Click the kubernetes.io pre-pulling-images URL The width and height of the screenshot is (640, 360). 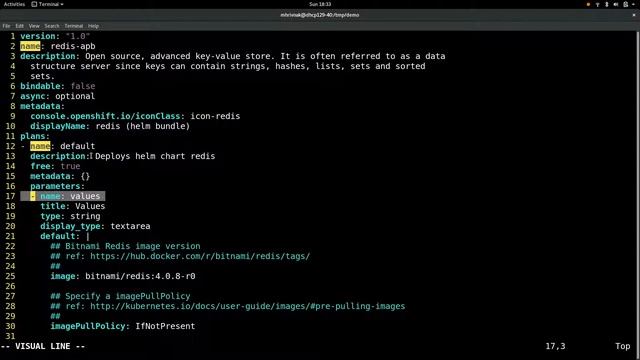click(x=248, y=306)
